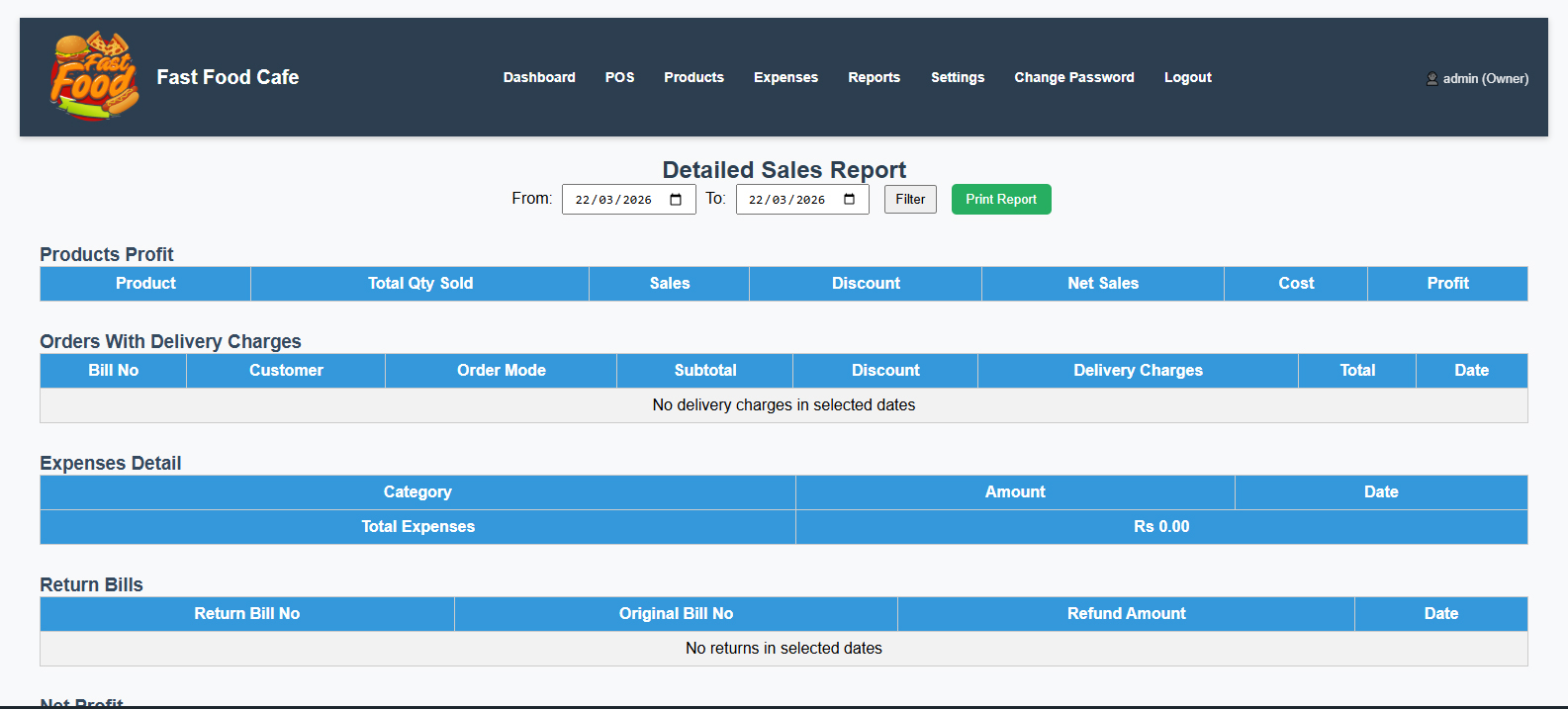Select Change Password in the navbar
1568x709 pixels.
coord(1073,77)
